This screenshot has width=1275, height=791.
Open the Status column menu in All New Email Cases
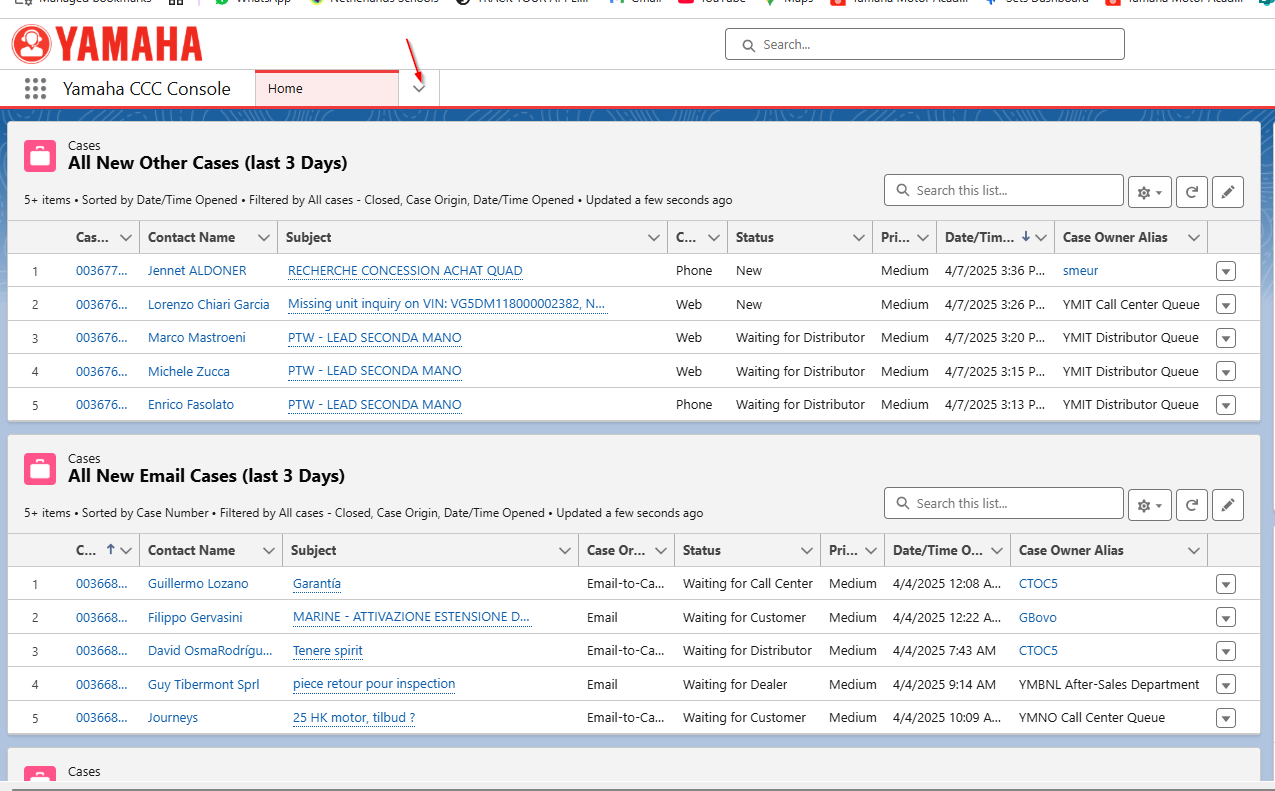pos(807,550)
